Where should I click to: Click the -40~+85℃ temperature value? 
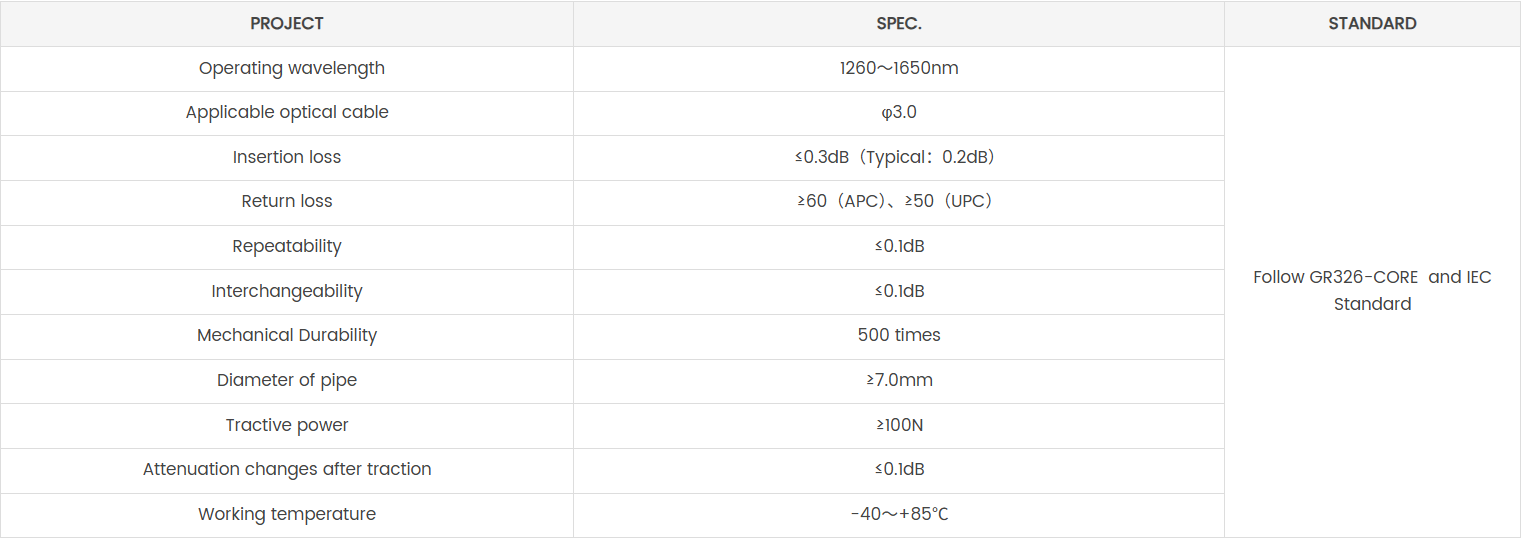click(x=898, y=514)
